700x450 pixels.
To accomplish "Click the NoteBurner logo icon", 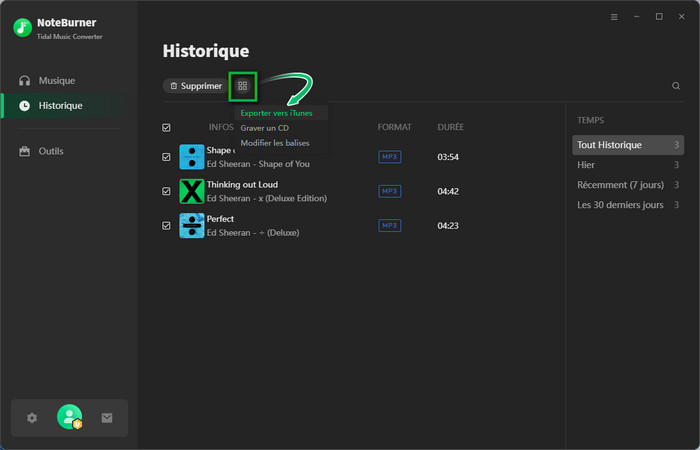I will 23,27.
